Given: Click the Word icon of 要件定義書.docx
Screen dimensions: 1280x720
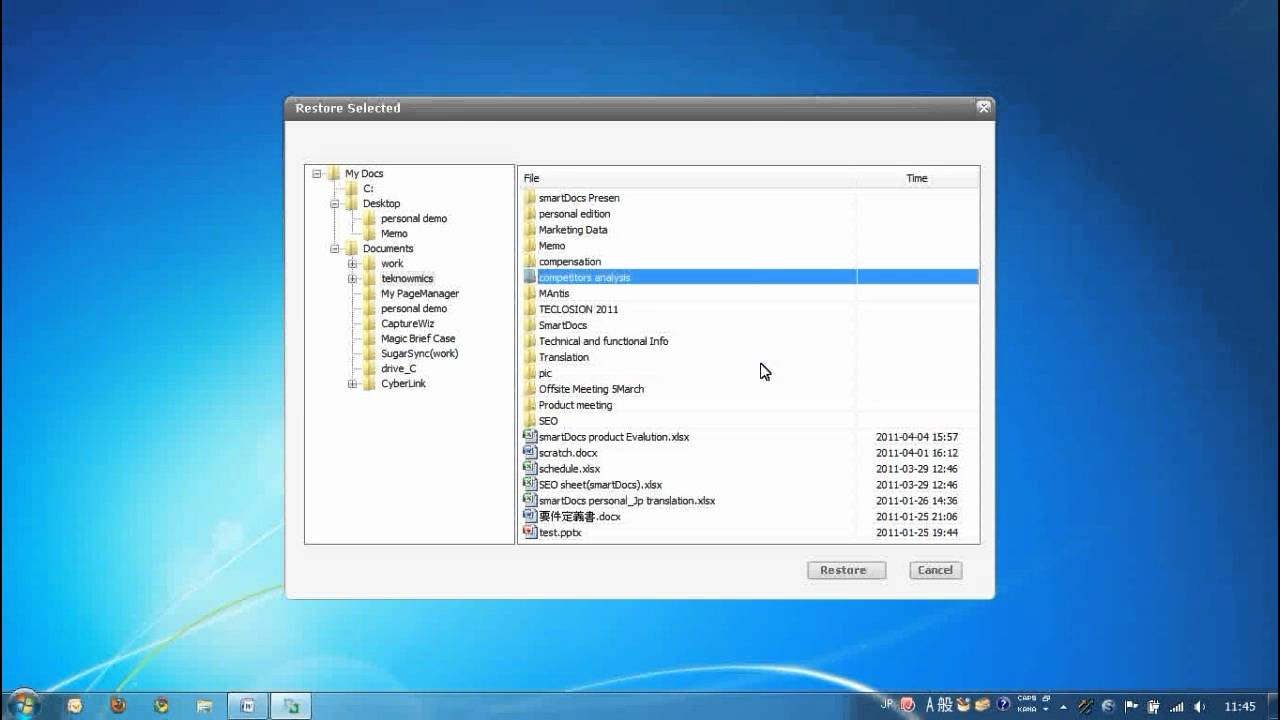Looking at the screenshot, I should pyautogui.click(x=530, y=516).
